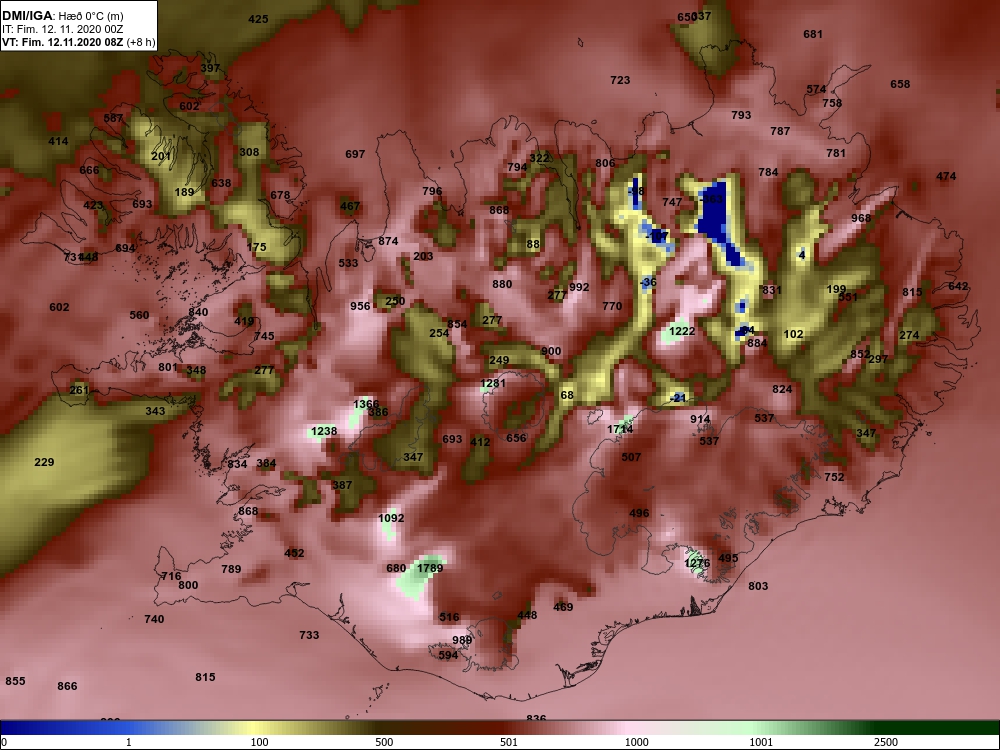Click the map value 752

click(x=834, y=477)
